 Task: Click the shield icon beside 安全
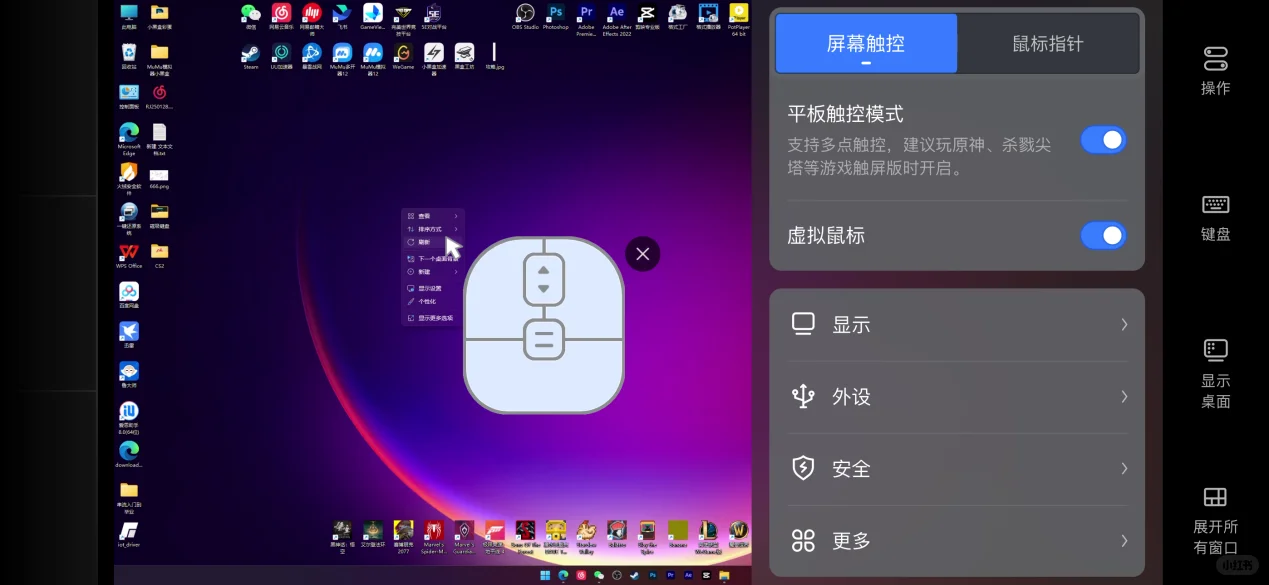(803, 468)
